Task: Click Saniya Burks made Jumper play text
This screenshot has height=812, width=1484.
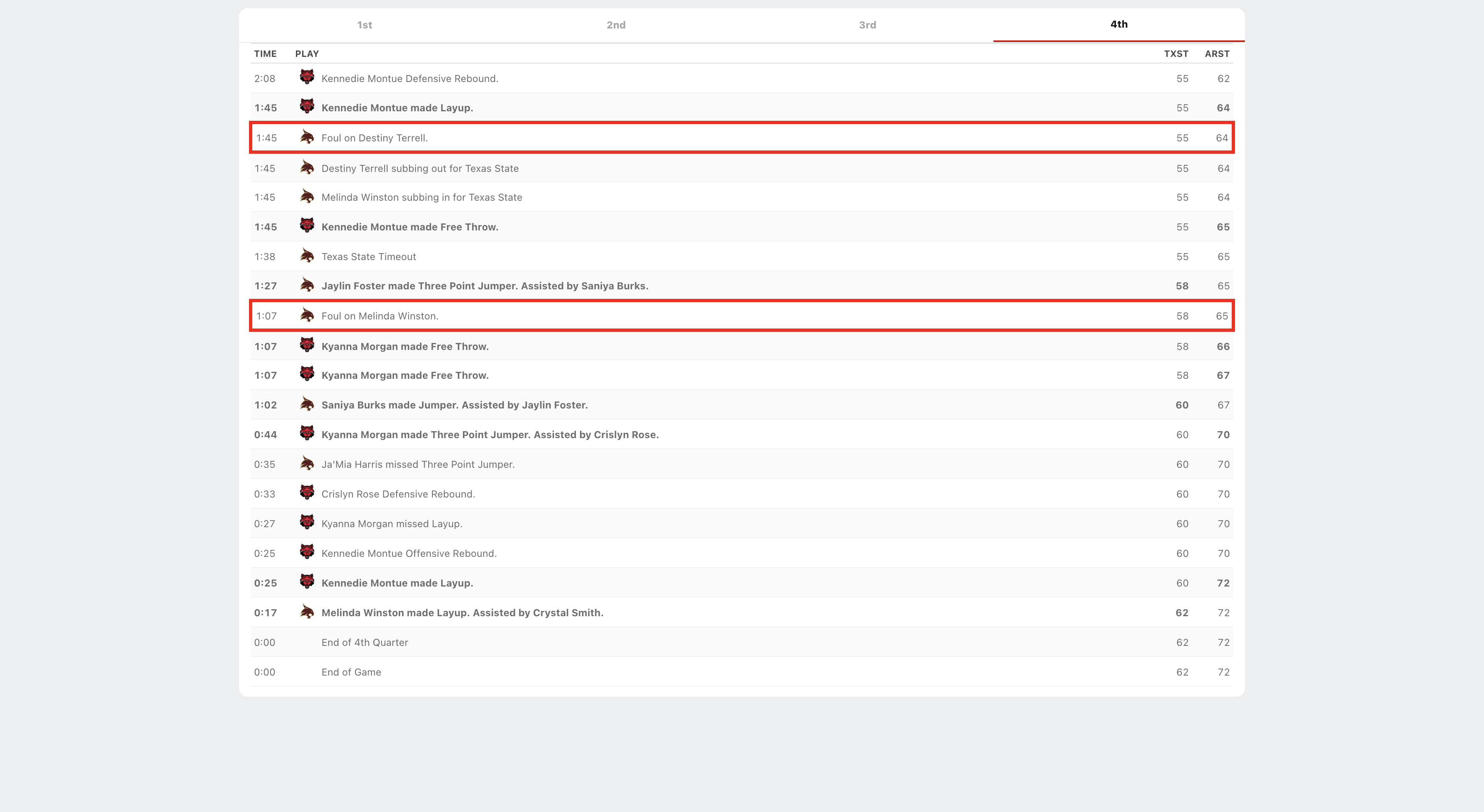Action: [454, 405]
